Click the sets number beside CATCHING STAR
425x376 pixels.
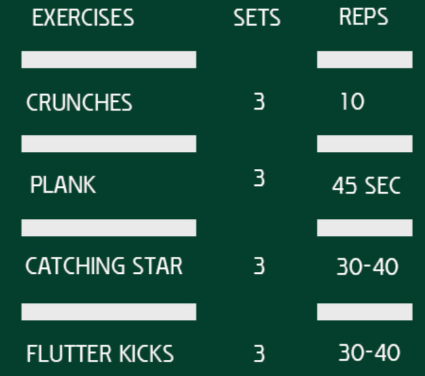(259, 267)
